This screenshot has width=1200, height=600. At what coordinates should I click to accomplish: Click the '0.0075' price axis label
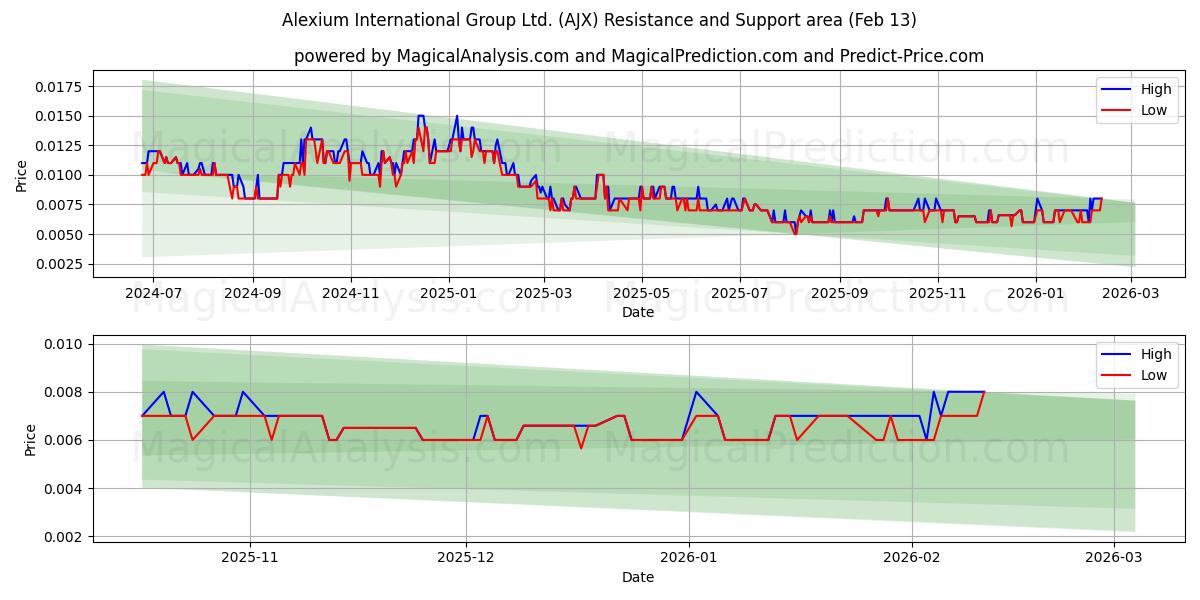pyautogui.click(x=61, y=206)
